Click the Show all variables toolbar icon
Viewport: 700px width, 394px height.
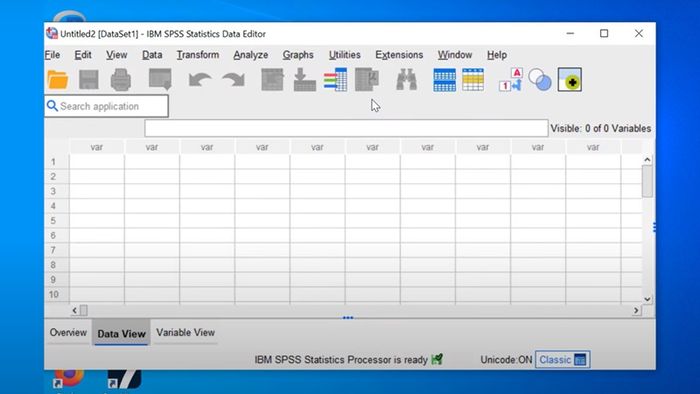tap(570, 80)
